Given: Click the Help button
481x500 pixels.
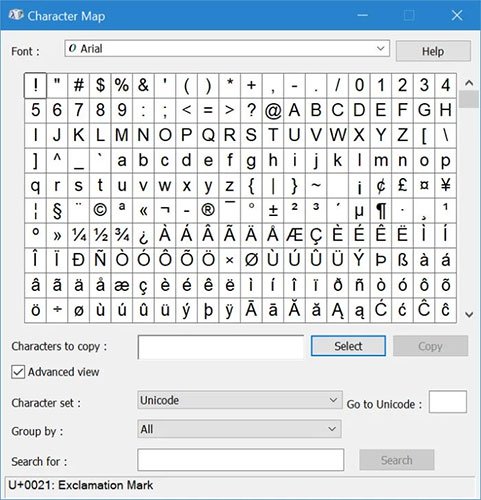Looking at the screenshot, I should pyautogui.click(x=433, y=51).
